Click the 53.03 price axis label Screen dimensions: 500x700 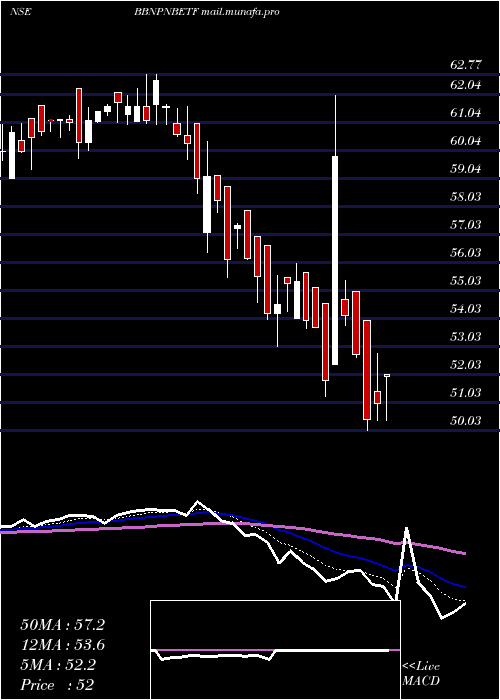(466, 336)
